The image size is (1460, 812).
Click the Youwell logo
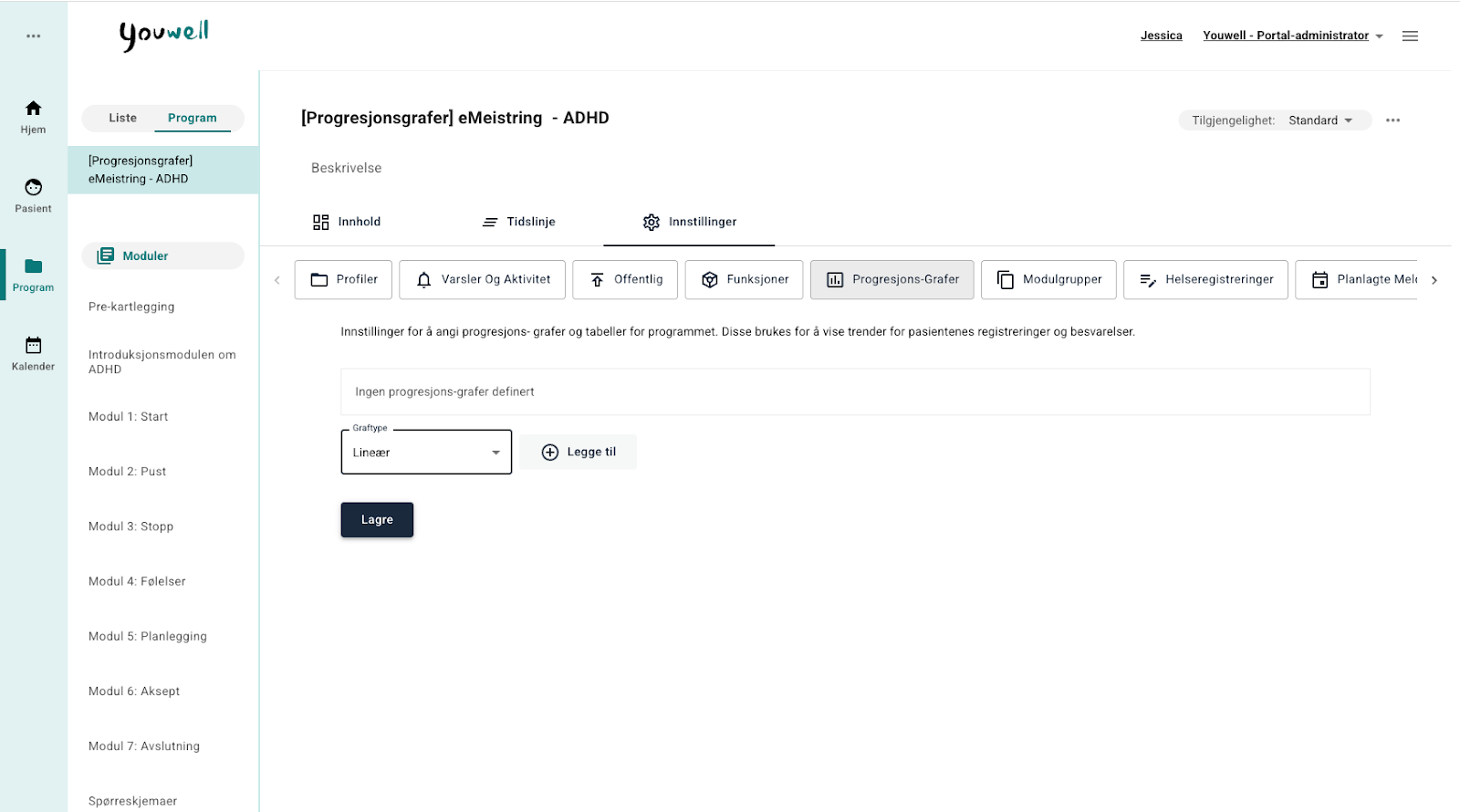(x=164, y=35)
